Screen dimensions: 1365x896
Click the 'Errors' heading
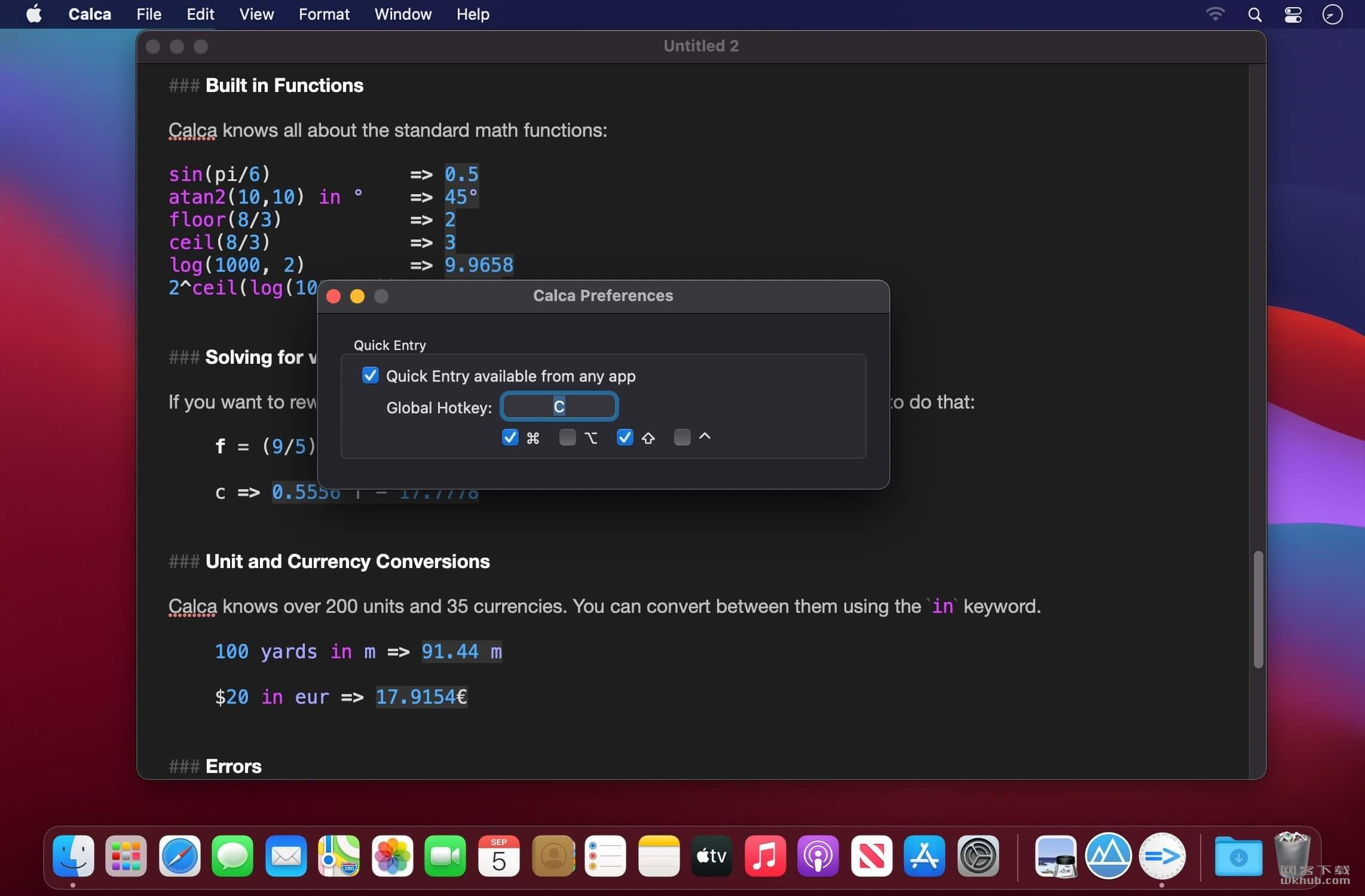click(233, 766)
